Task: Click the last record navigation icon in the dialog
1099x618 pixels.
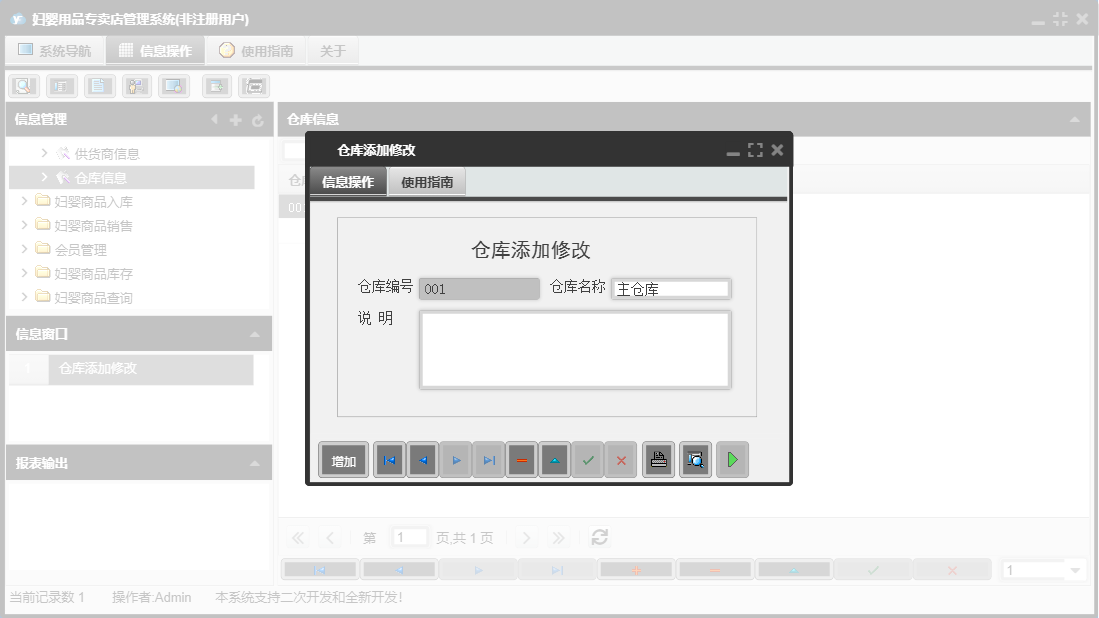Action: 488,459
